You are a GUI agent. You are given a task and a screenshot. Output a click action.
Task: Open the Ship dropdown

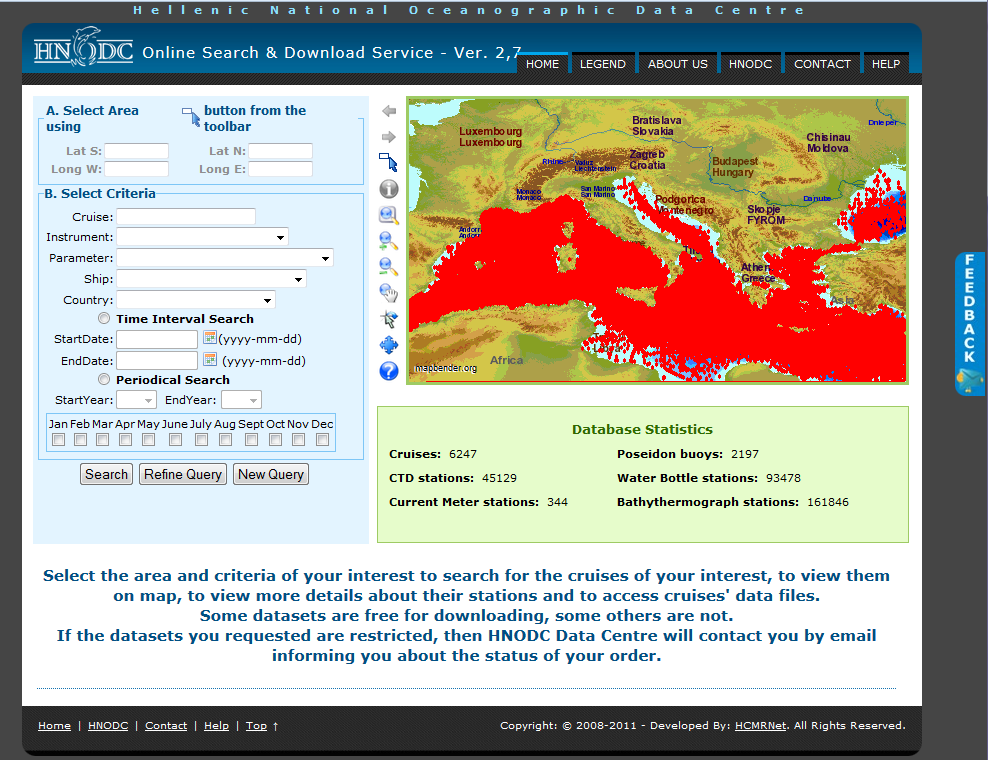(x=212, y=279)
